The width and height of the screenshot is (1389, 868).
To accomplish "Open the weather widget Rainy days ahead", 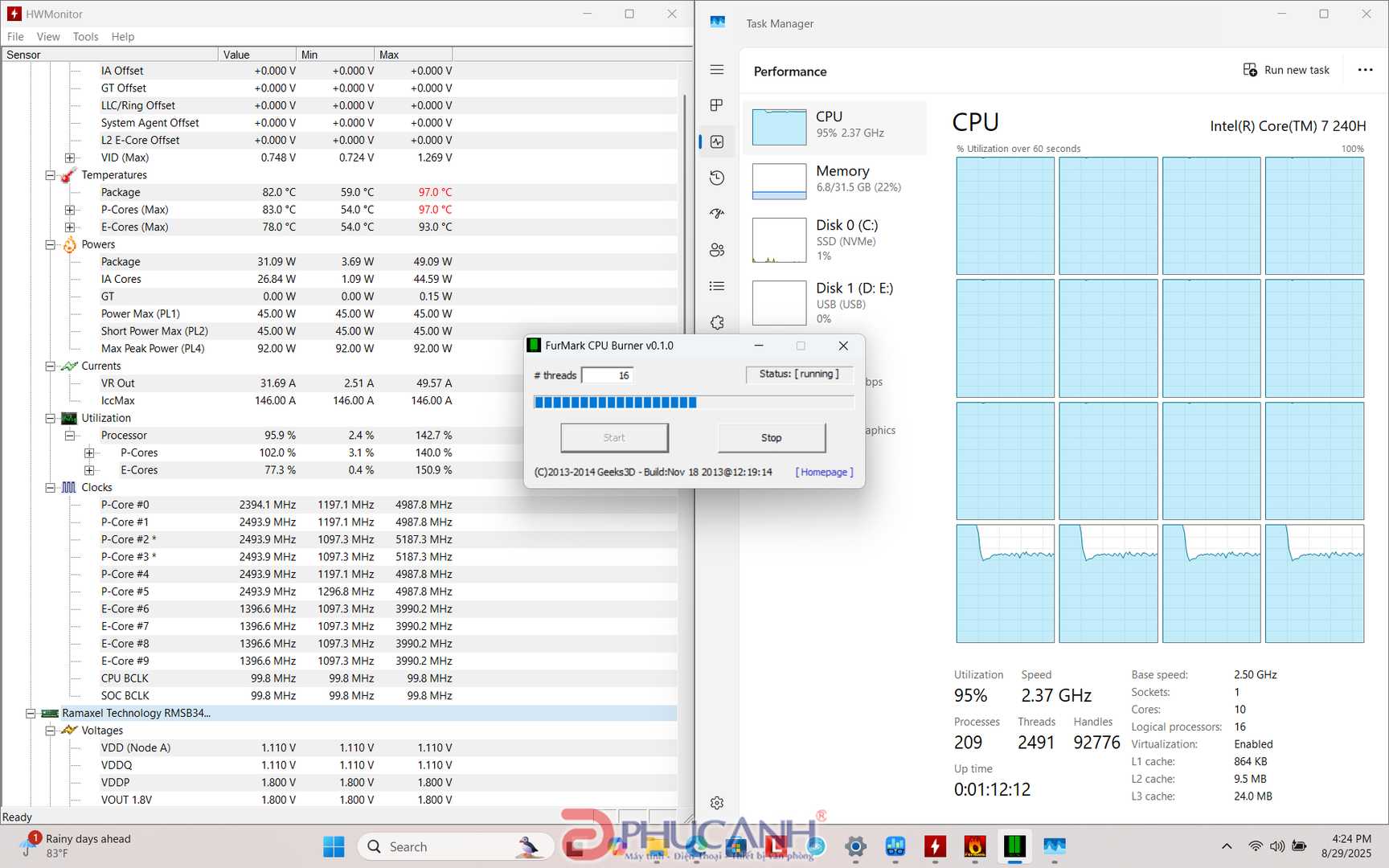I will (76, 846).
